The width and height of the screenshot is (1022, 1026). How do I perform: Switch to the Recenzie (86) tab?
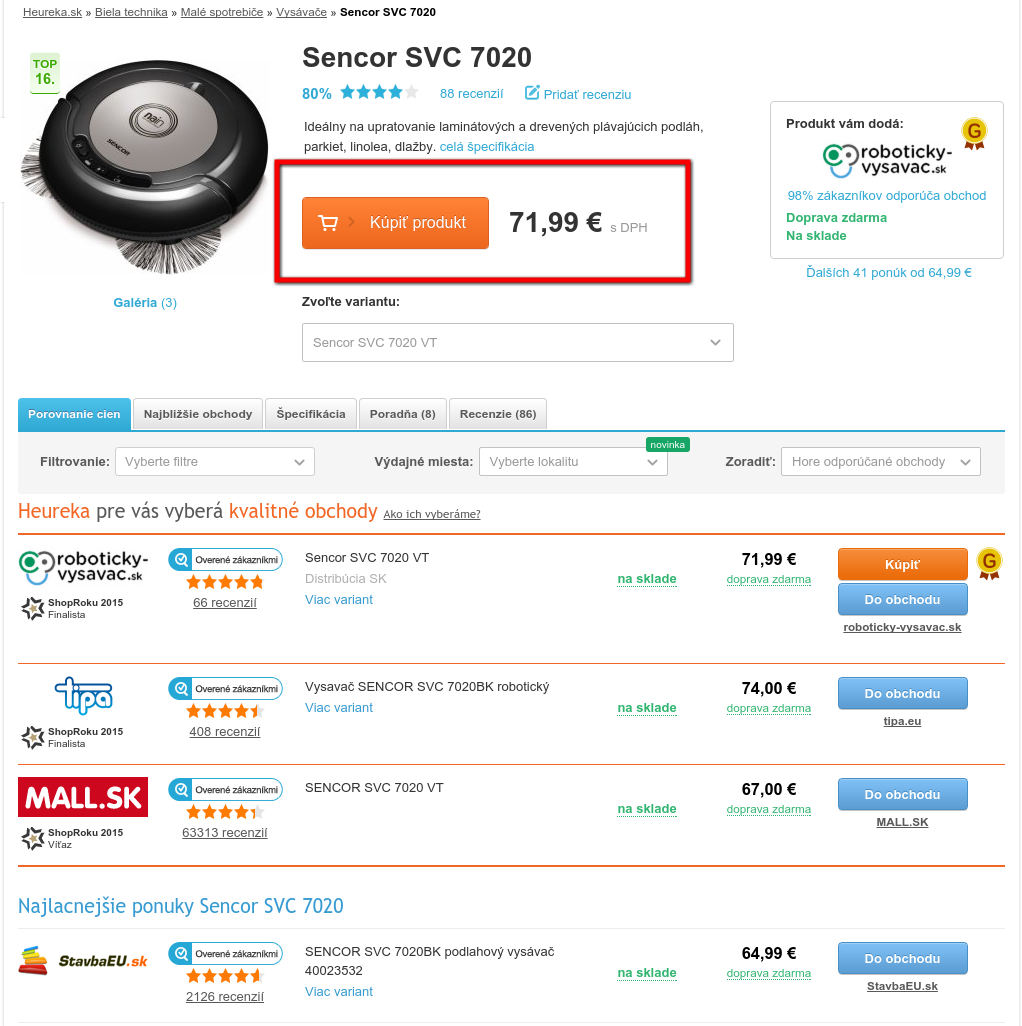[x=498, y=414]
